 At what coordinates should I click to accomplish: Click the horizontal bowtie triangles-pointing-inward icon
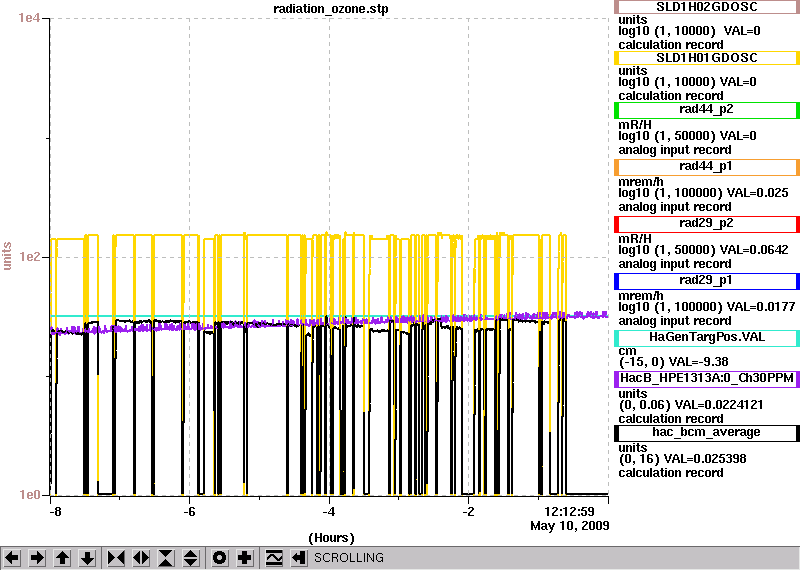[116, 558]
